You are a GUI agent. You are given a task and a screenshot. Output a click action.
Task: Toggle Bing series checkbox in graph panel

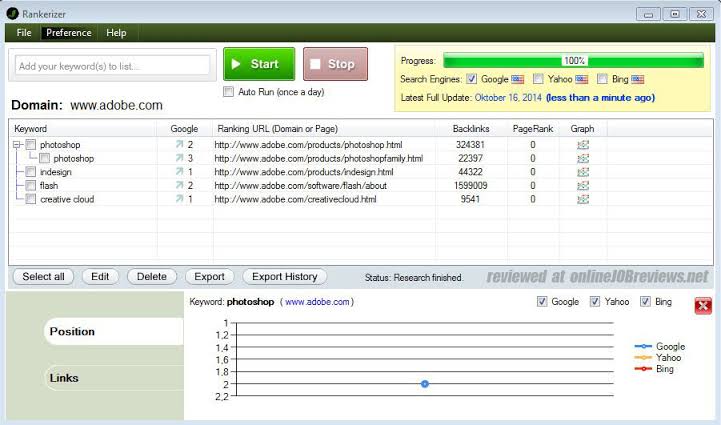[x=646, y=302]
